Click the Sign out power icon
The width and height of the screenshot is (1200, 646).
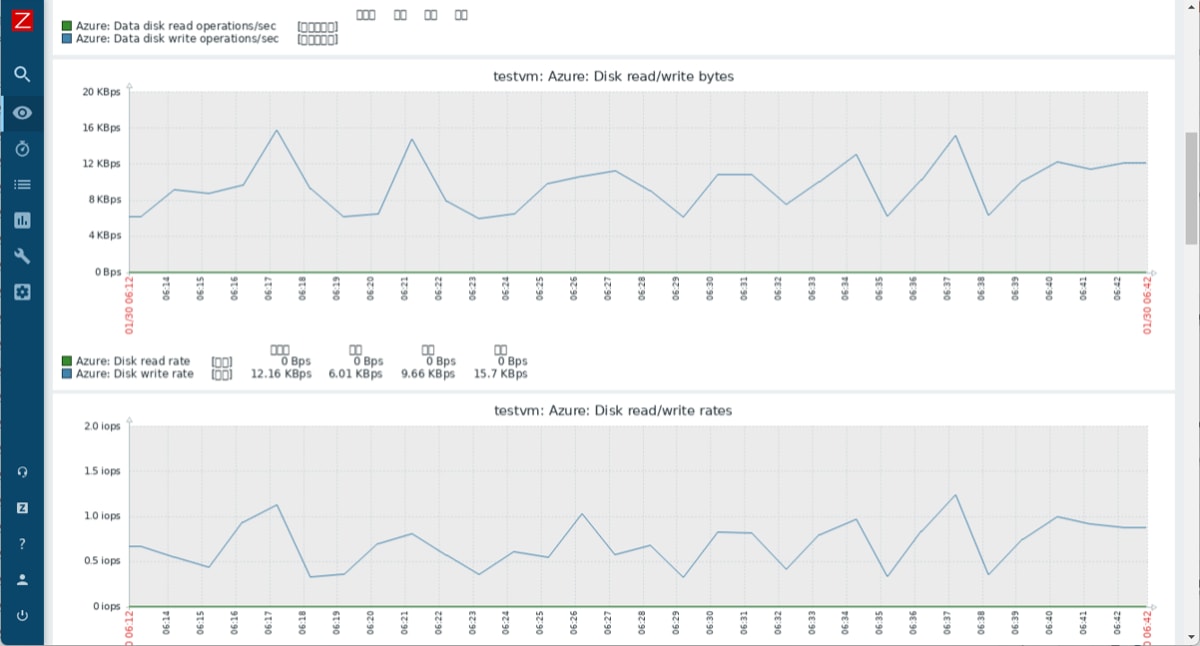[22, 615]
